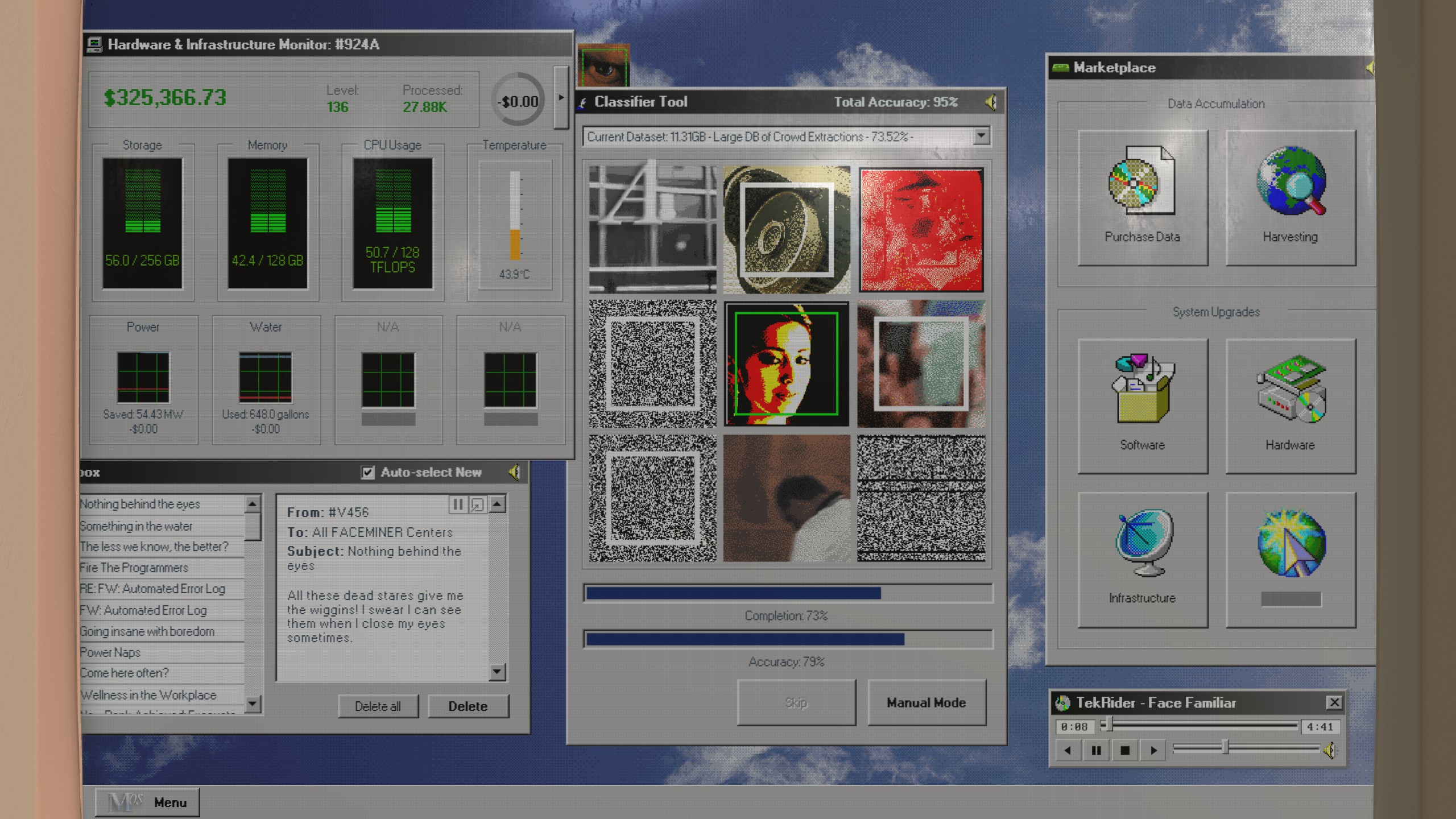Stop the TekRider music track
The height and width of the screenshot is (819, 1456).
(x=1124, y=750)
